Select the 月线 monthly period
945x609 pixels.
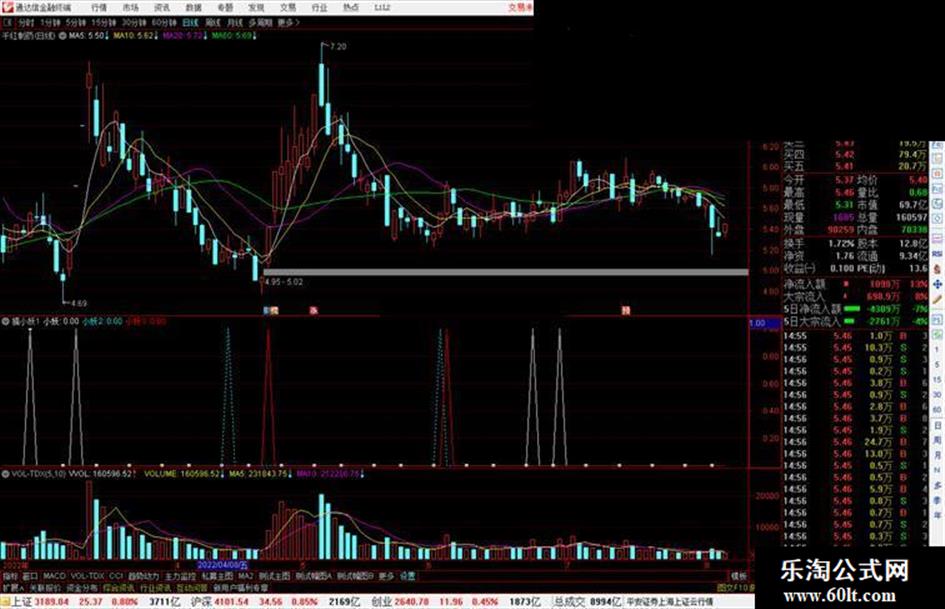234,22
